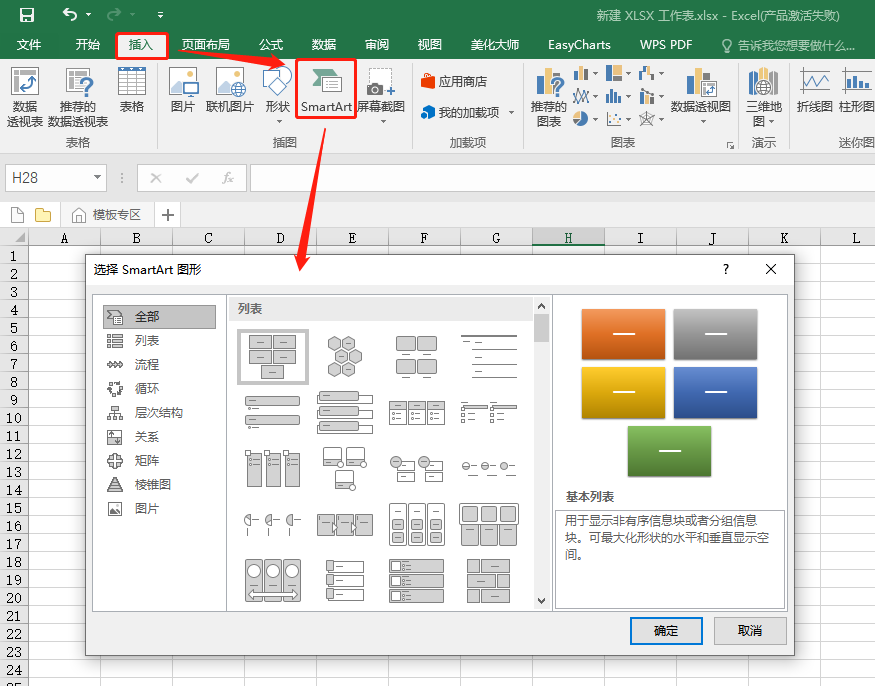
Task: Click the 取消 cancel button
Action: tap(749, 631)
